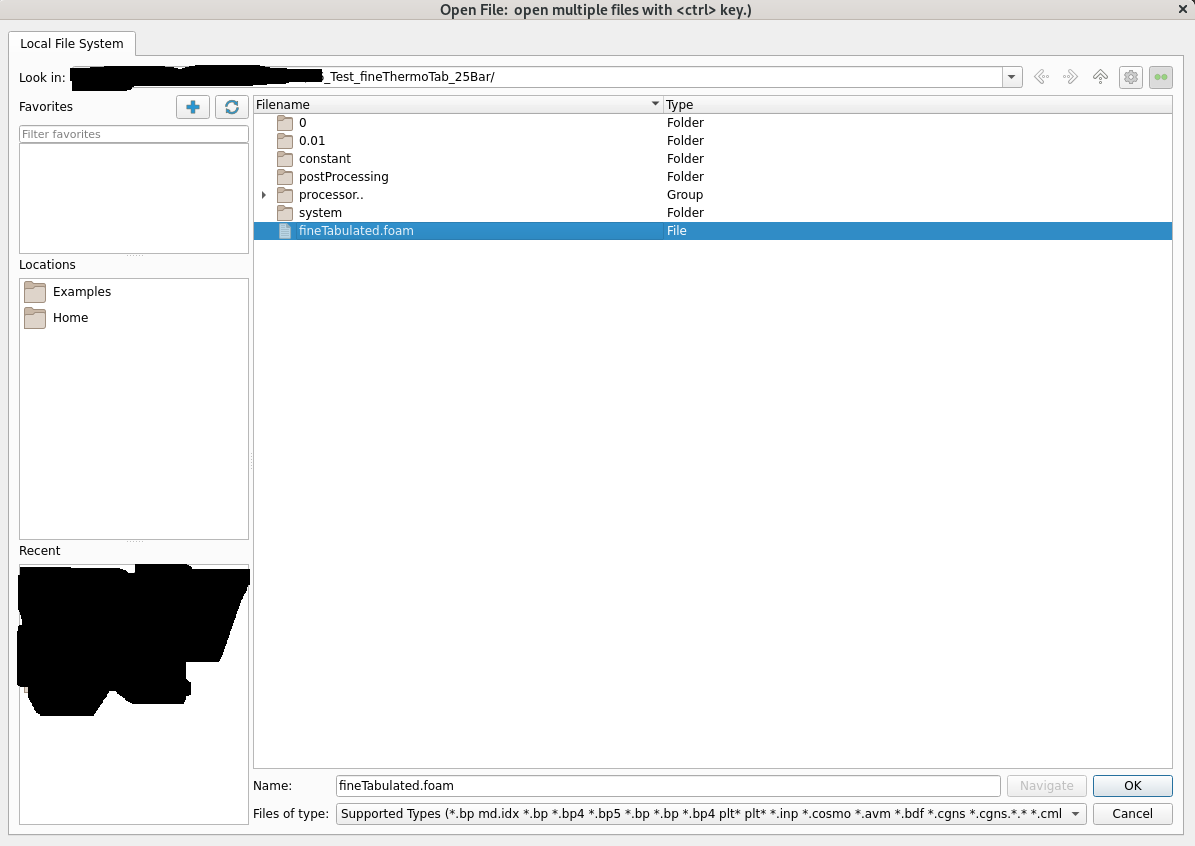Click the Name input field

click(667, 786)
